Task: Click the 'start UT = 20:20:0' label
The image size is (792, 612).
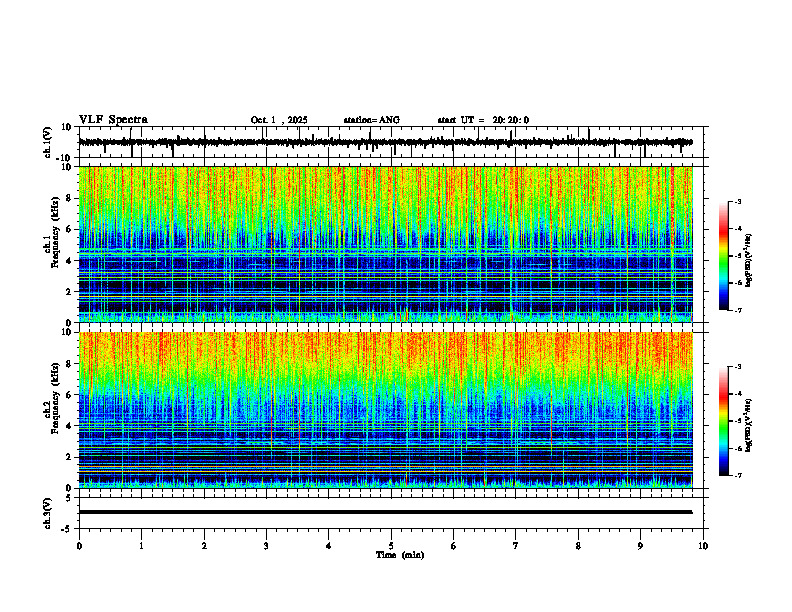Action: pos(483,120)
